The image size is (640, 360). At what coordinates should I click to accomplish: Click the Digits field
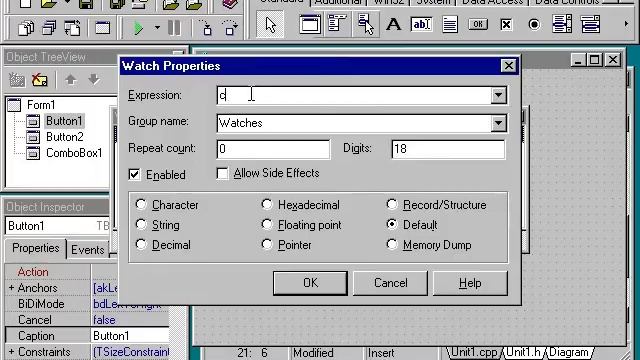(448, 149)
